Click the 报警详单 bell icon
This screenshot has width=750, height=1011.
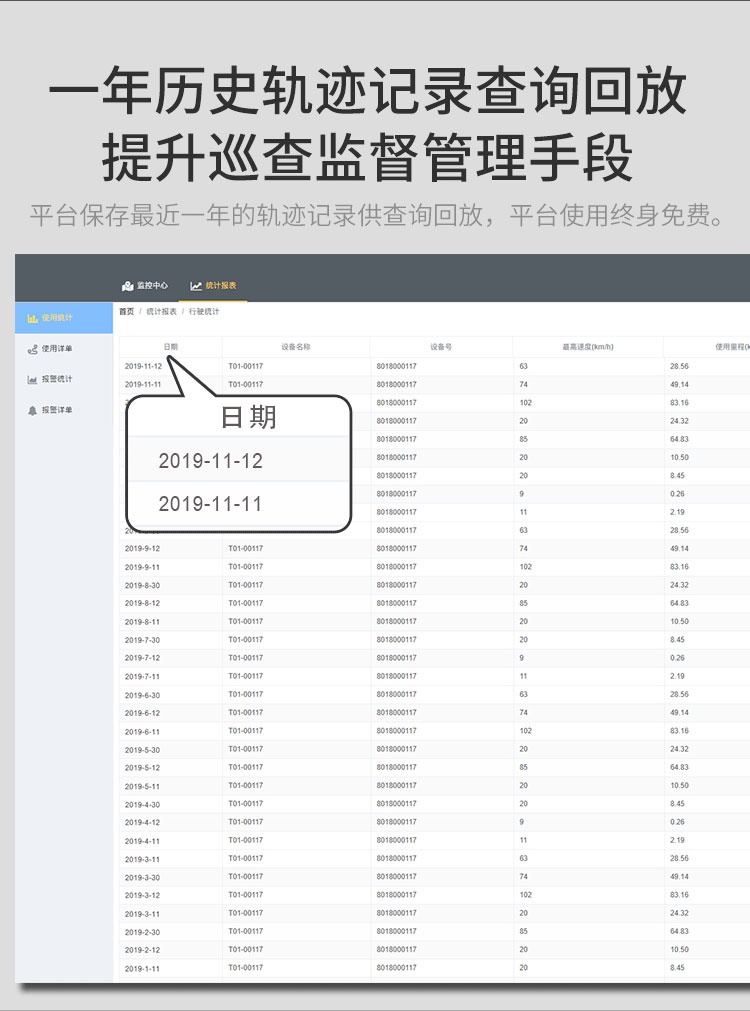(x=32, y=411)
